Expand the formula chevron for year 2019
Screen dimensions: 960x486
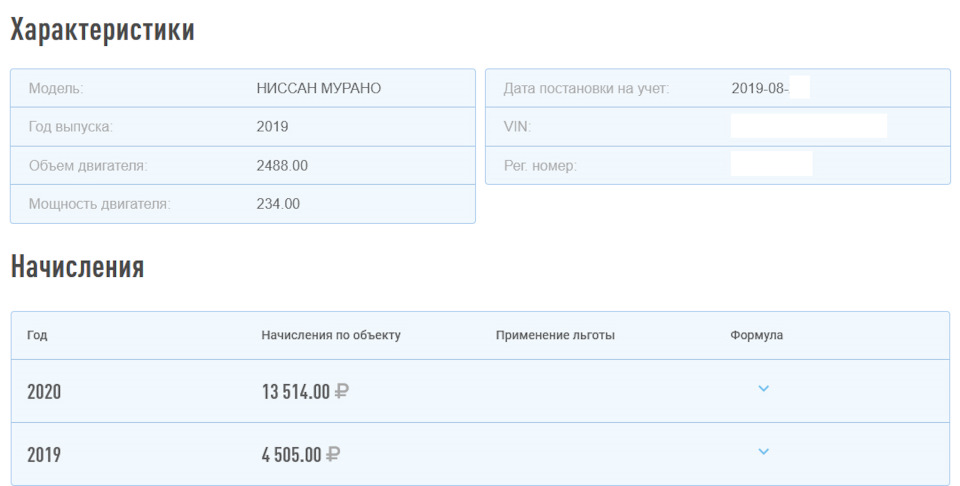coord(763,452)
